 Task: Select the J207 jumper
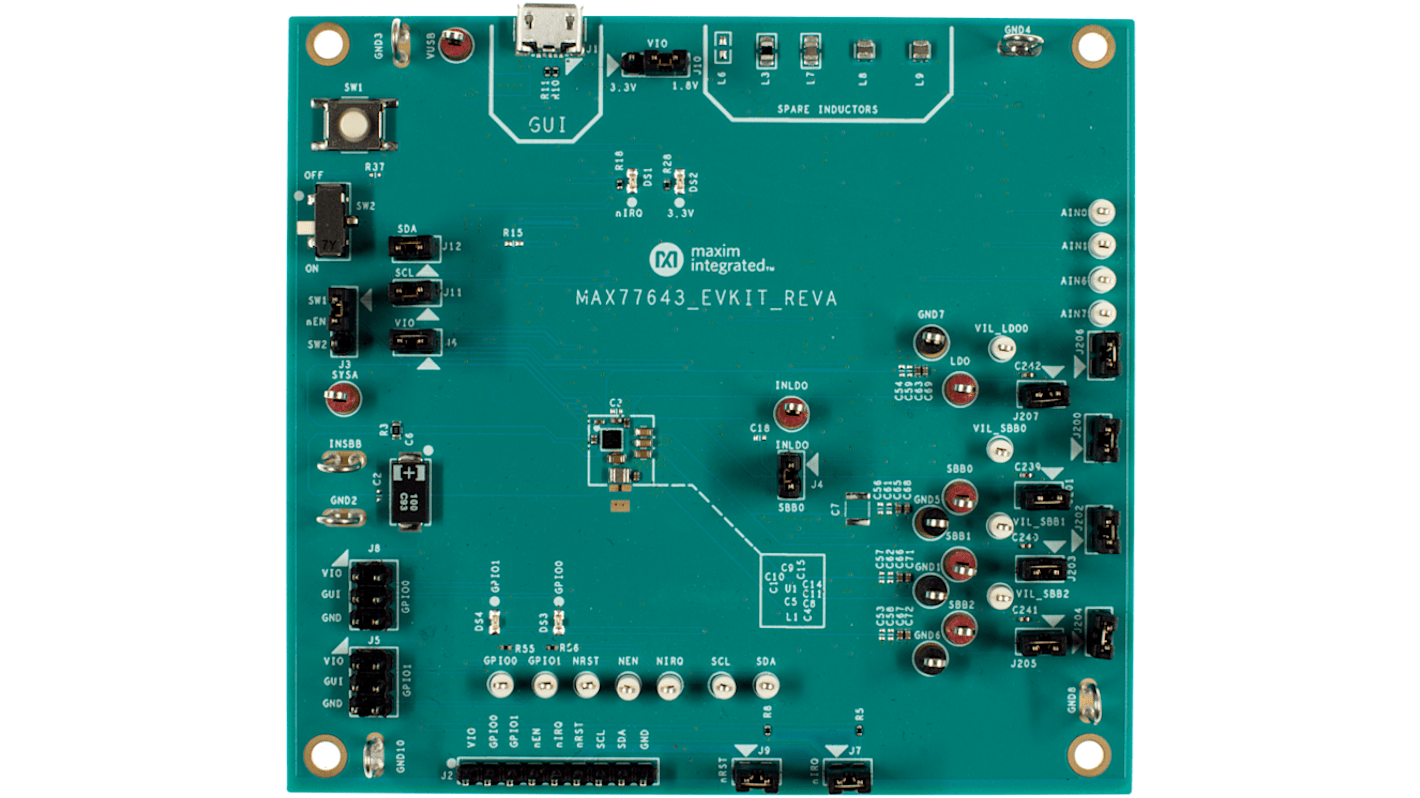click(x=1042, y=395)
